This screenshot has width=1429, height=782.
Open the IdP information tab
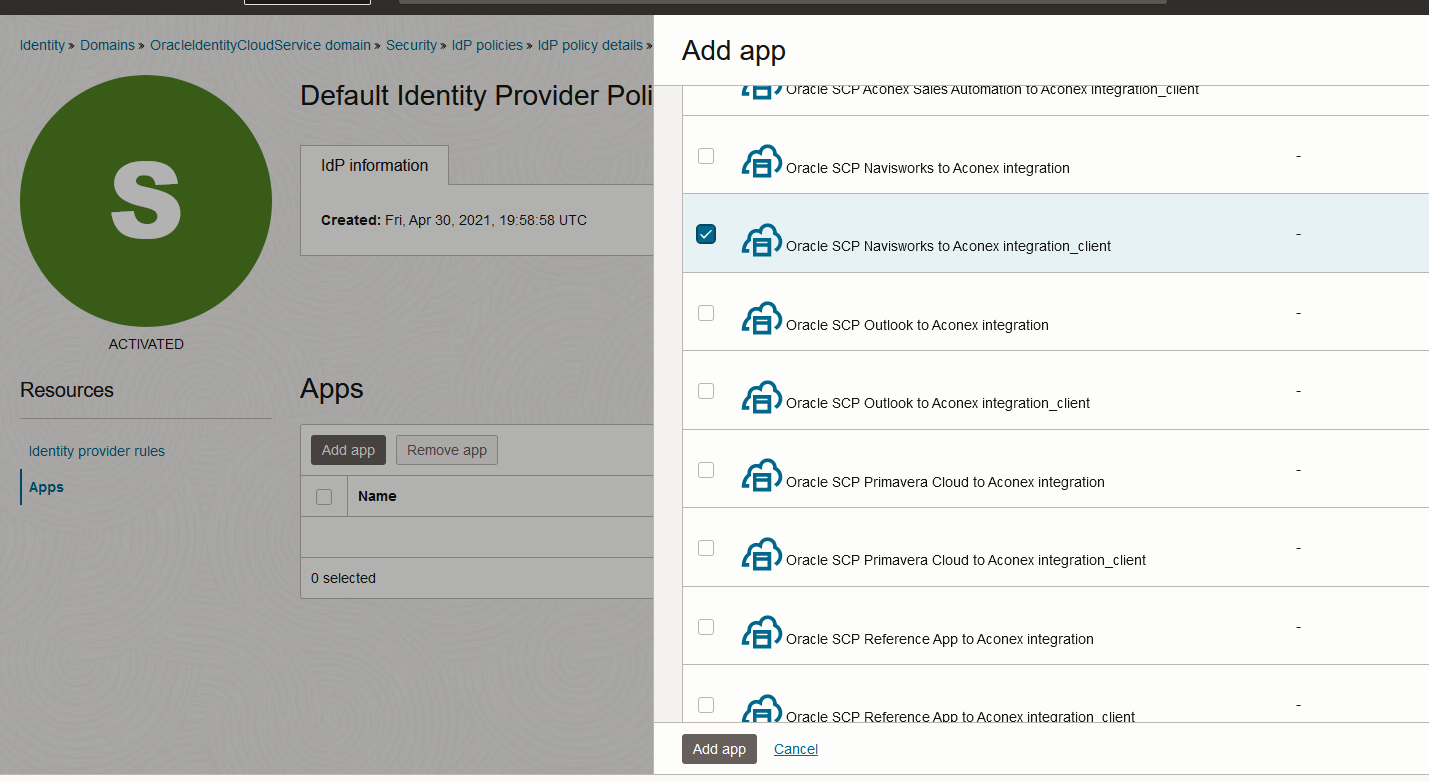pyautogui.click(x=374, y=166)
